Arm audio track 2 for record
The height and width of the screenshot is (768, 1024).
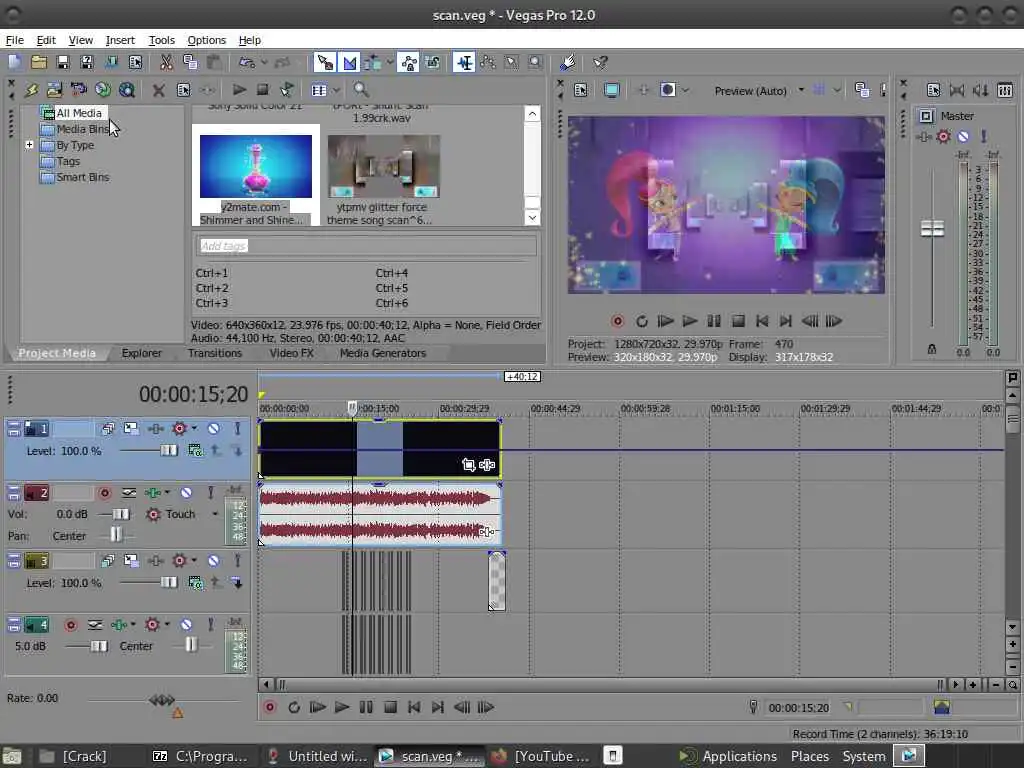point(104,493)
